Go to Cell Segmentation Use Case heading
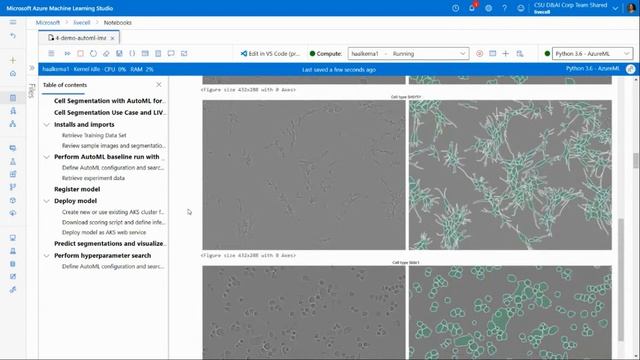 (109, 112)
